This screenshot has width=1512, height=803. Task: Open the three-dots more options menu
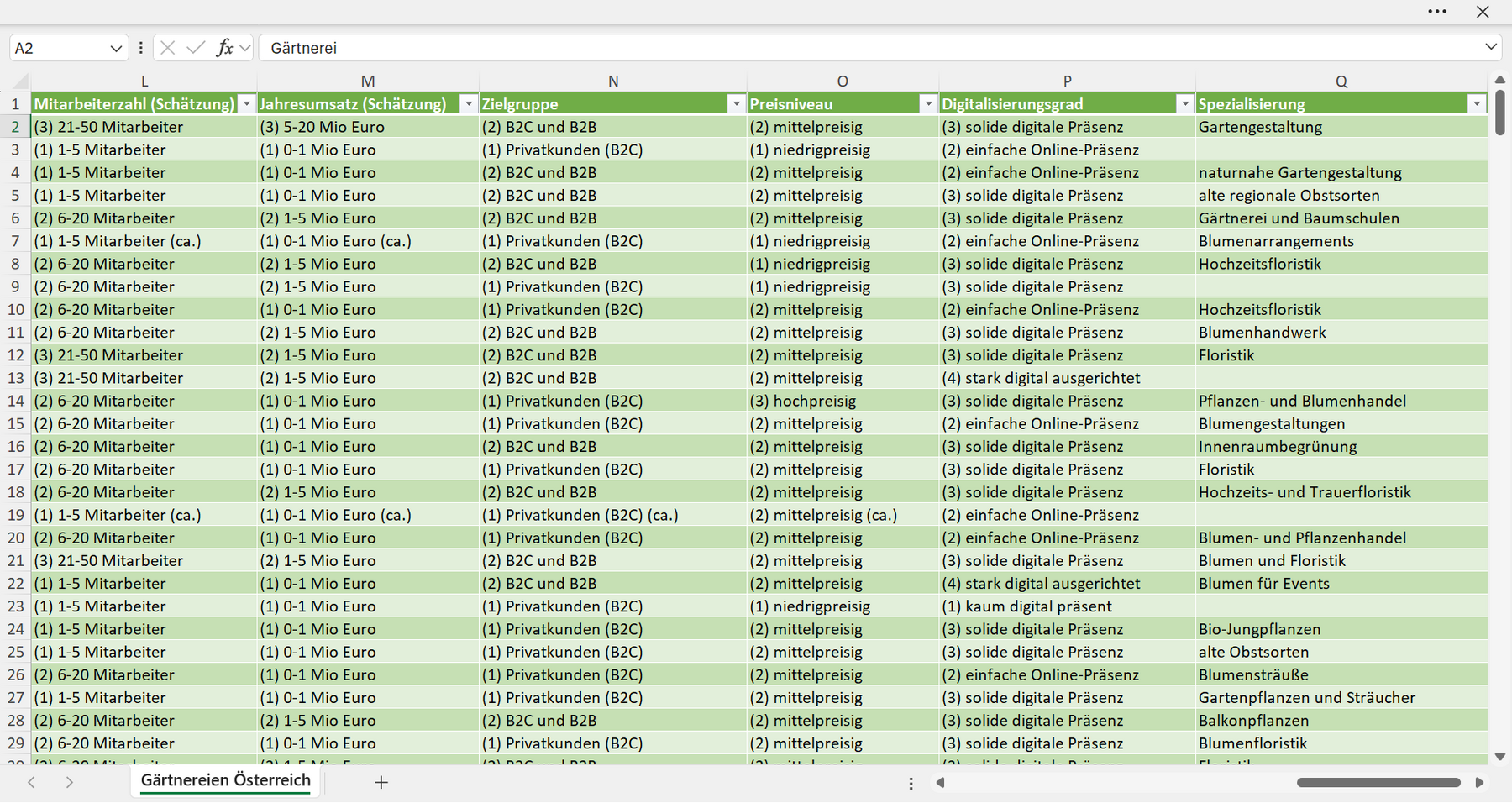[1437, 12]
